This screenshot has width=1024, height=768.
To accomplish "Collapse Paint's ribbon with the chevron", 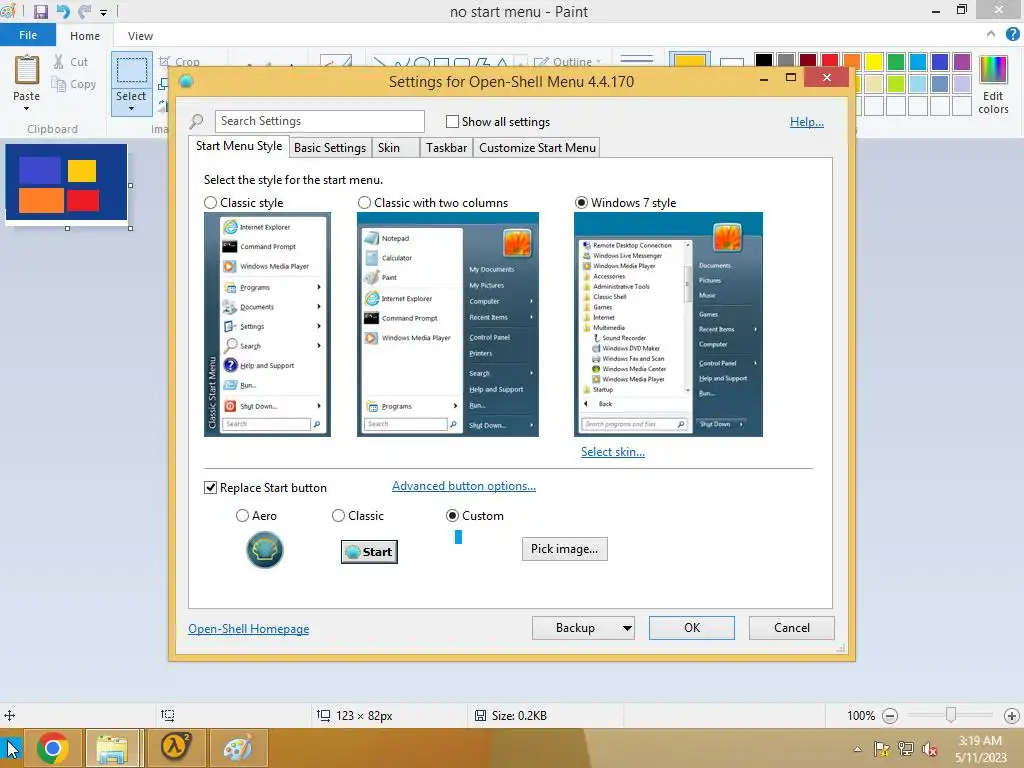I will tap(991, 34).
